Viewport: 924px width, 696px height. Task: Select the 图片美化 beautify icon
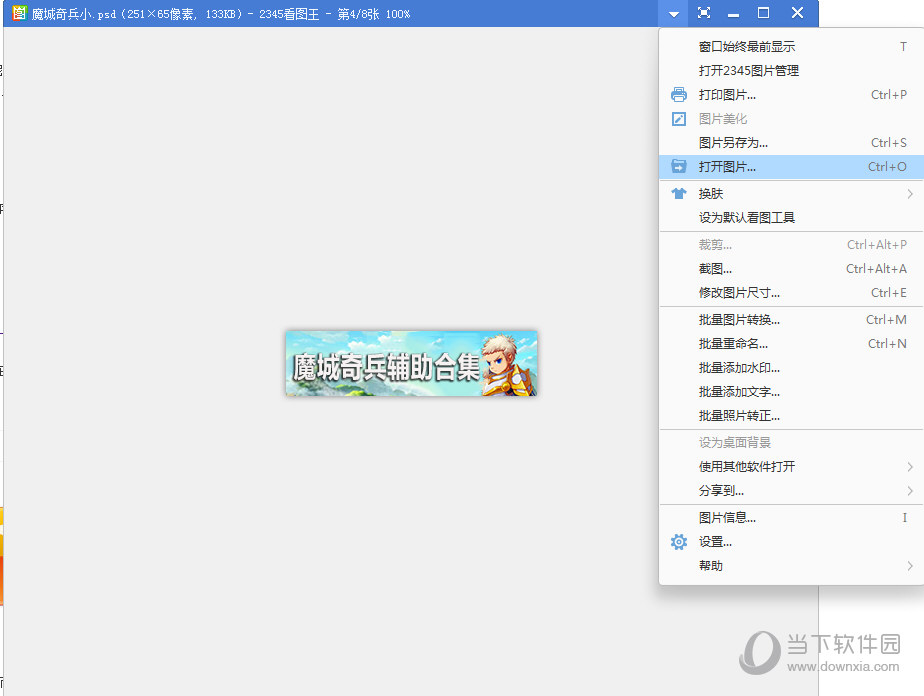[x=678, y=118]
